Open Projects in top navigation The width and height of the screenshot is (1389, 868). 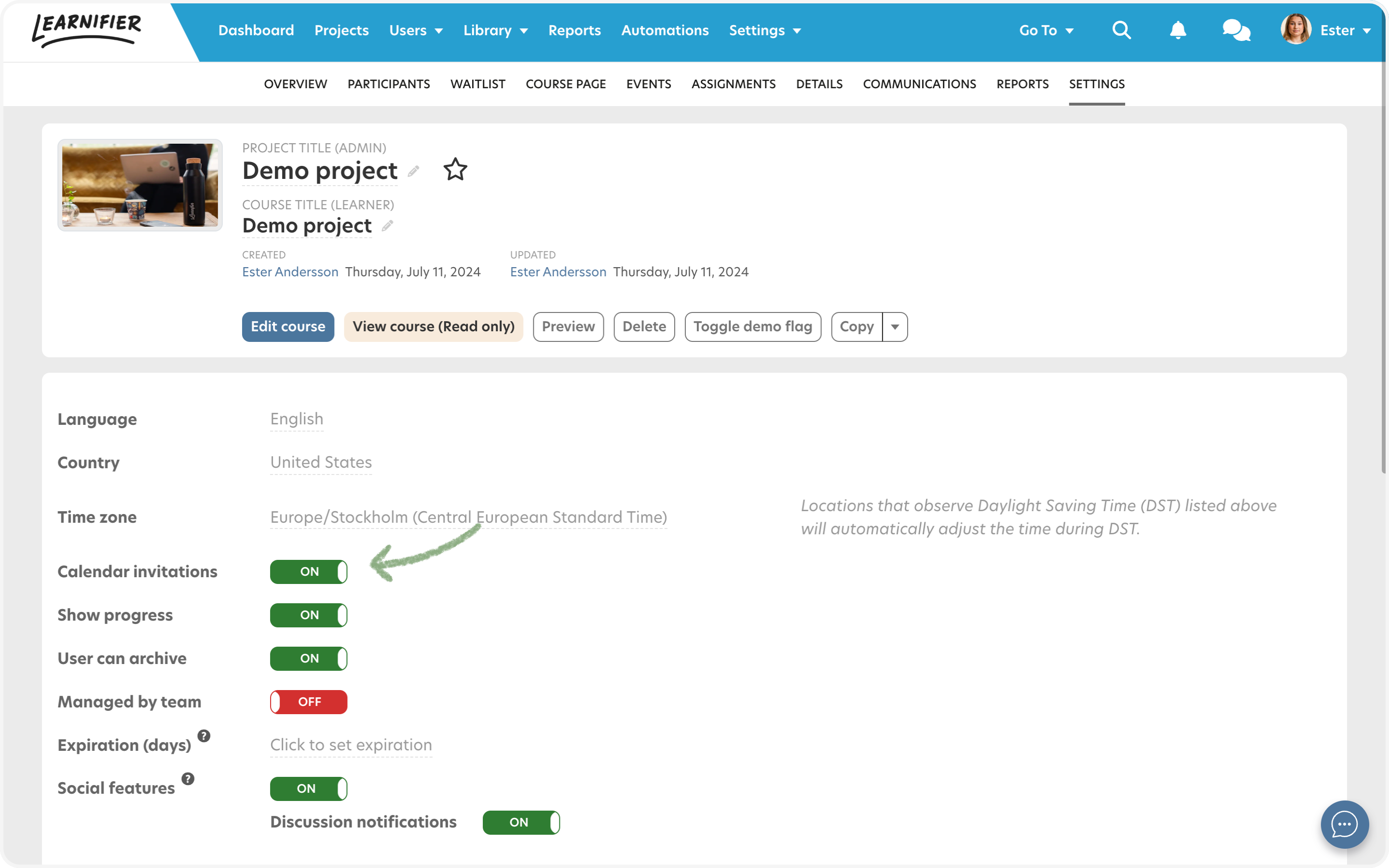341,30
